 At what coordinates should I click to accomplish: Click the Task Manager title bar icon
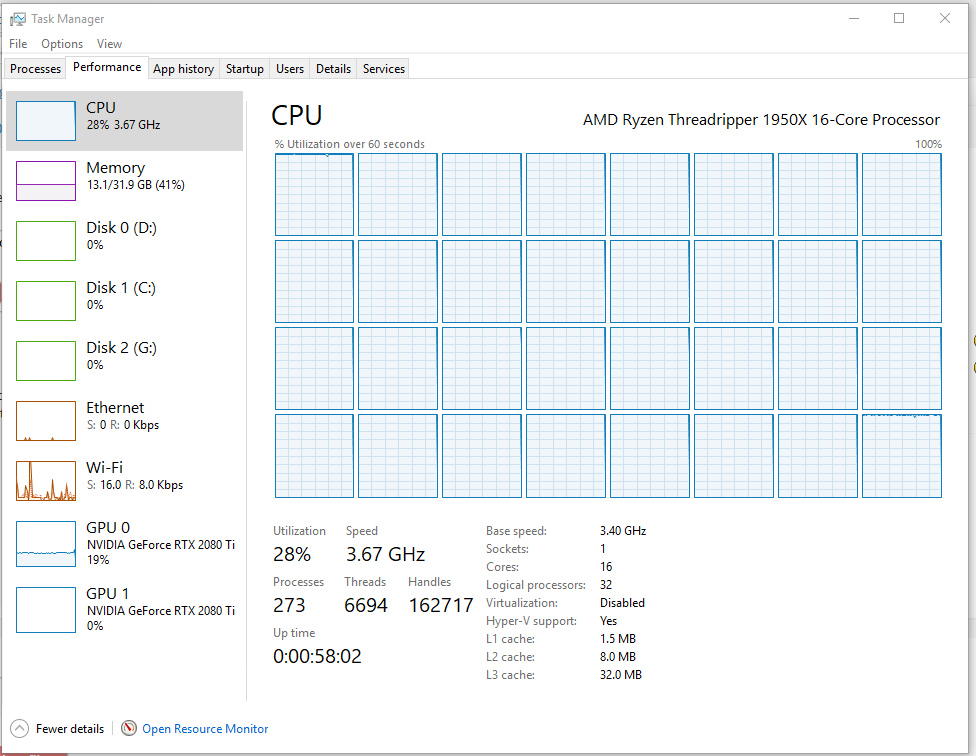tap(18, 19)
